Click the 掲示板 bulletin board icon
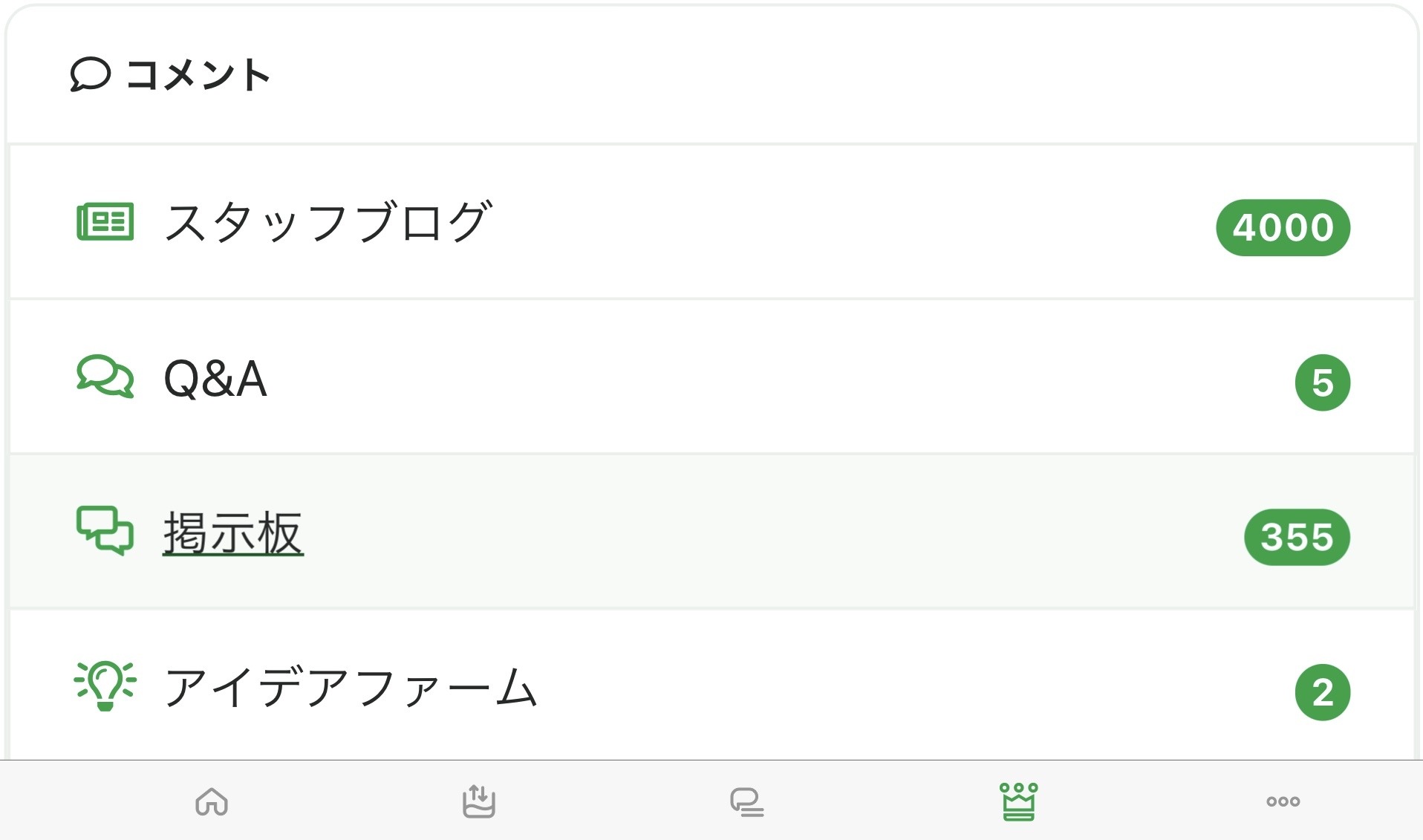 pyautogui.click(x=105, y=531)
